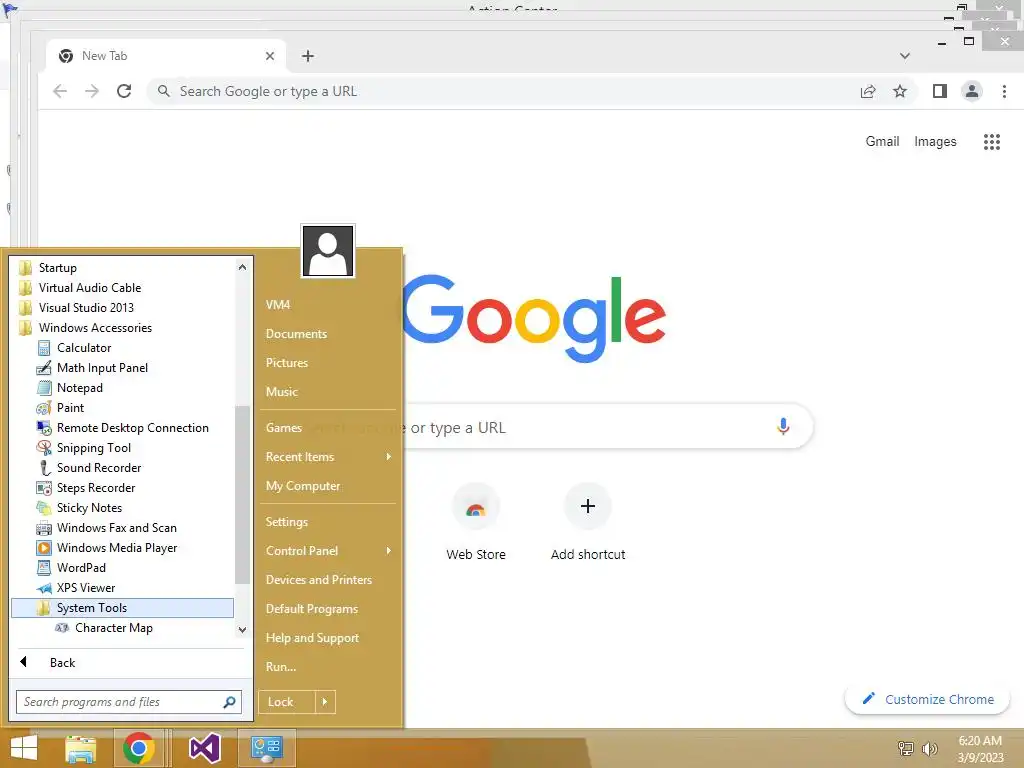The height and width of the screenshot is (768, 1024).
Task: Bookmark this tab with the star icon
Action: [900, 91]
